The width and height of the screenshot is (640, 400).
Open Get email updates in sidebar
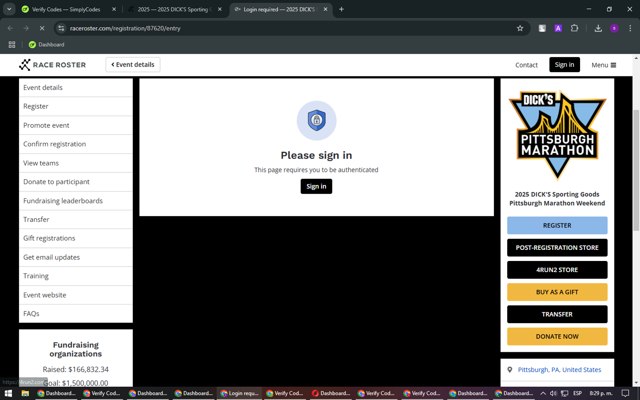tap(76, 257)
